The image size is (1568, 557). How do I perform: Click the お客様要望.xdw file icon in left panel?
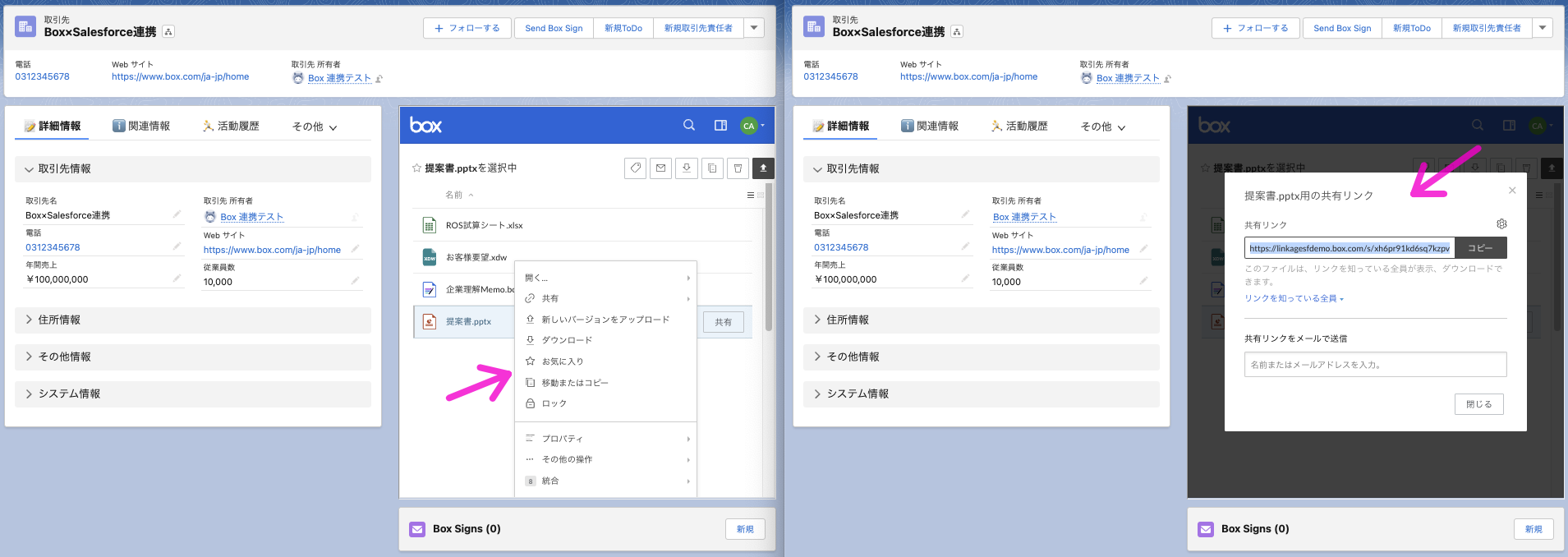click(429, 257)
